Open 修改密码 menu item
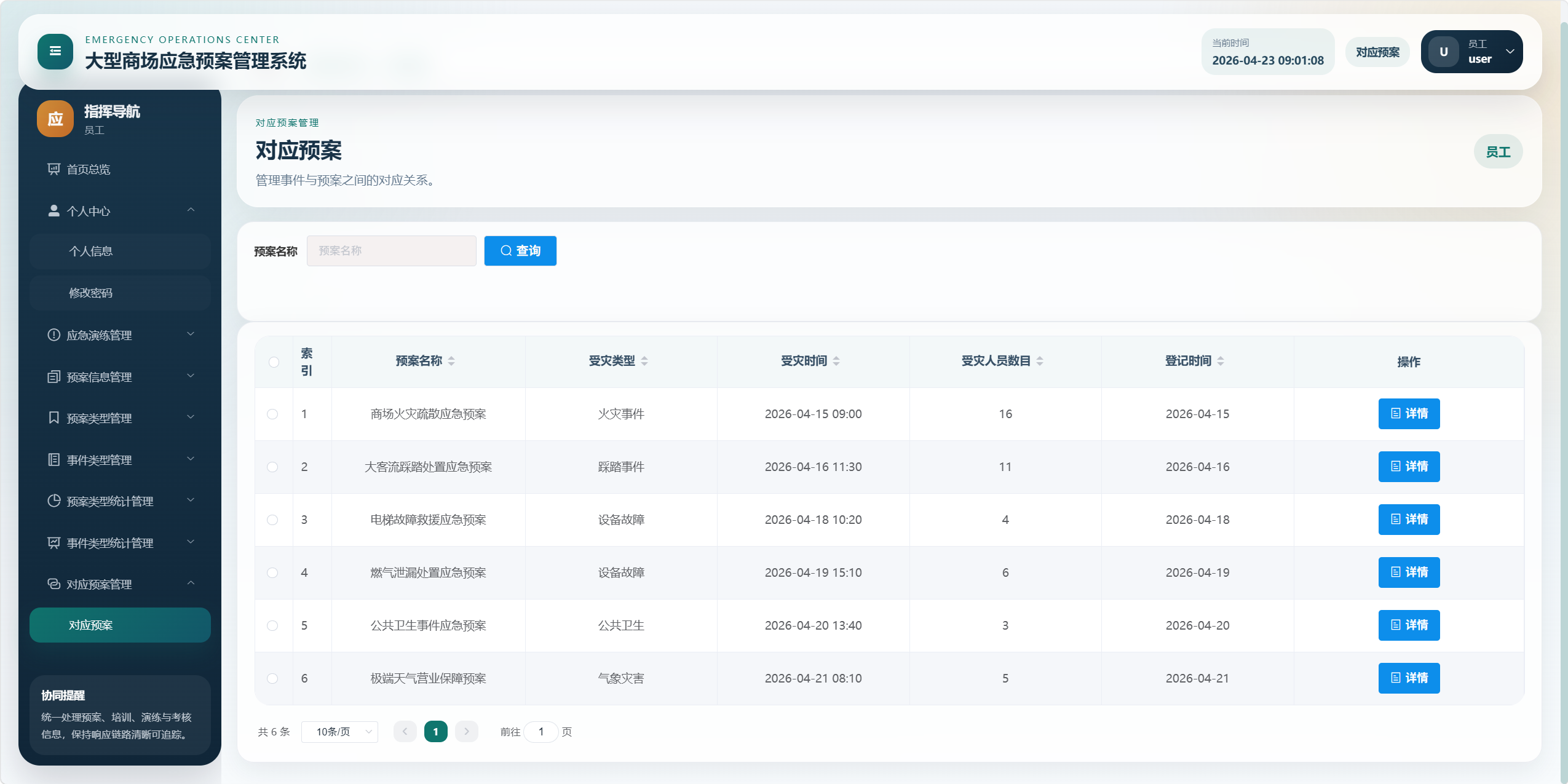Viewport: 1568px width, 784px height. click(x=90, y=293)
